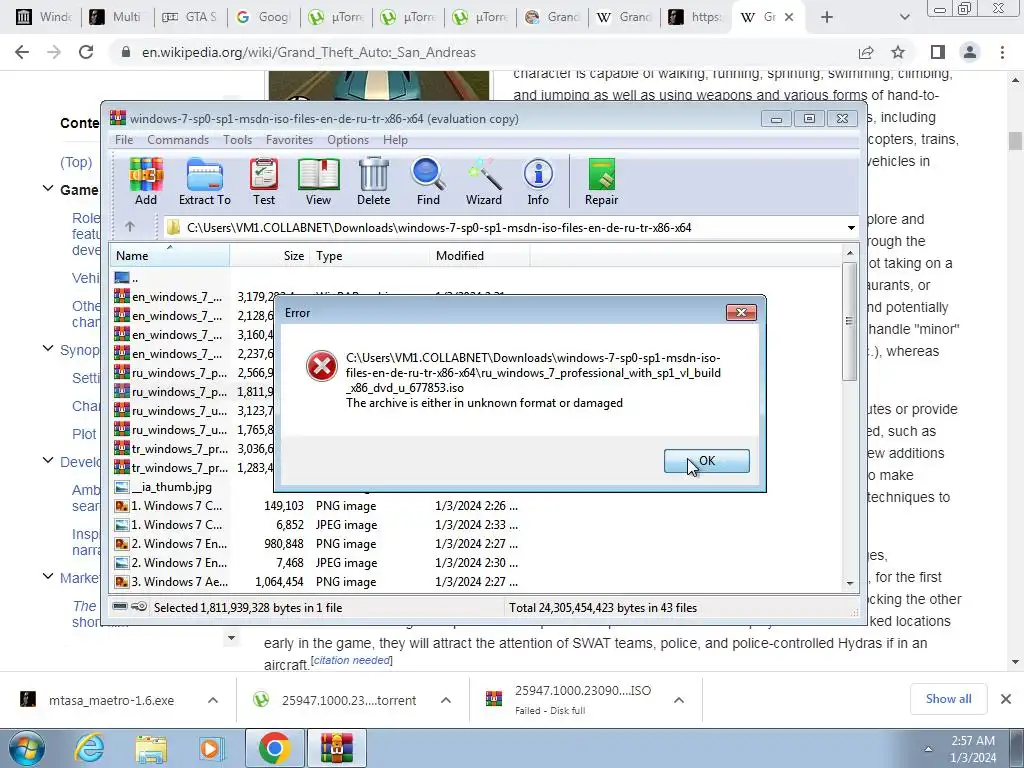Open WinRAR address path dropdown
The height and width of the screenshot is (768, 1024).
pos(851,228)
